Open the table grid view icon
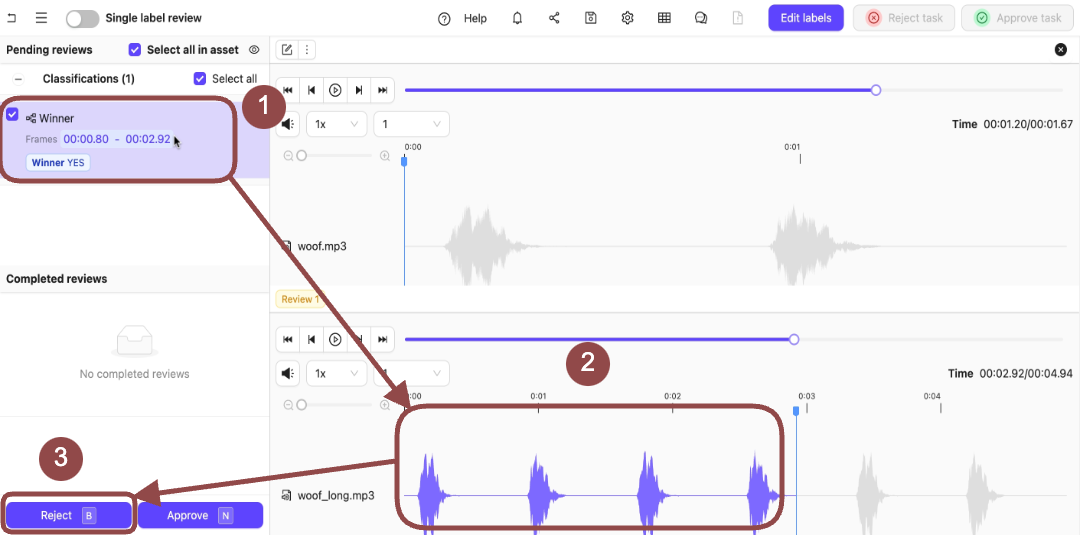The image size is (1080, 535). tap(664, 18)
